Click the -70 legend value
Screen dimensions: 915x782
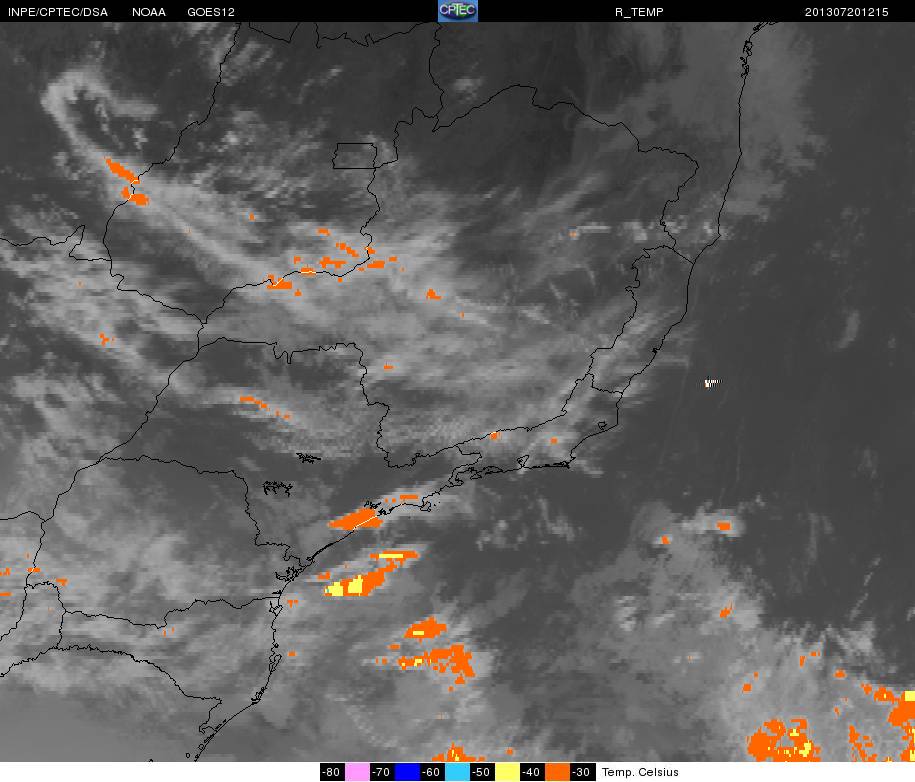point(382,772)
